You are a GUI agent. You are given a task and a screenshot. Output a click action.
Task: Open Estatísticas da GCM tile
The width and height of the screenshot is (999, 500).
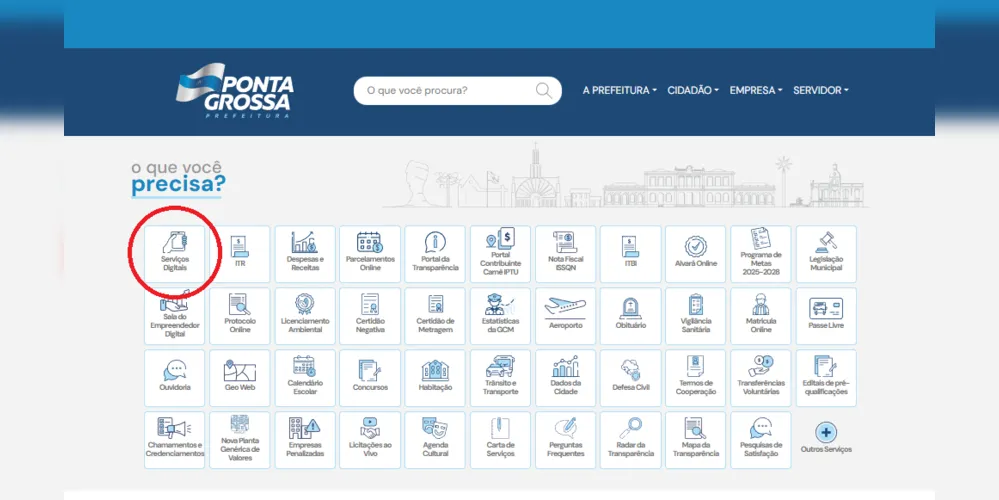tap(500, 316)
